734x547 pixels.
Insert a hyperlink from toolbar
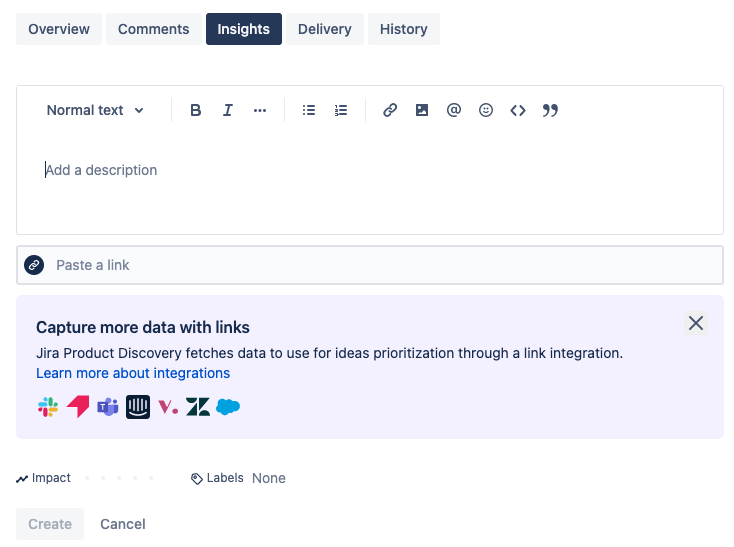point(390,110)
